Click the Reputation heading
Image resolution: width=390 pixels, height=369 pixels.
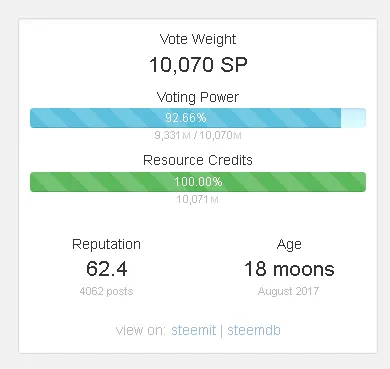(106, 244)
